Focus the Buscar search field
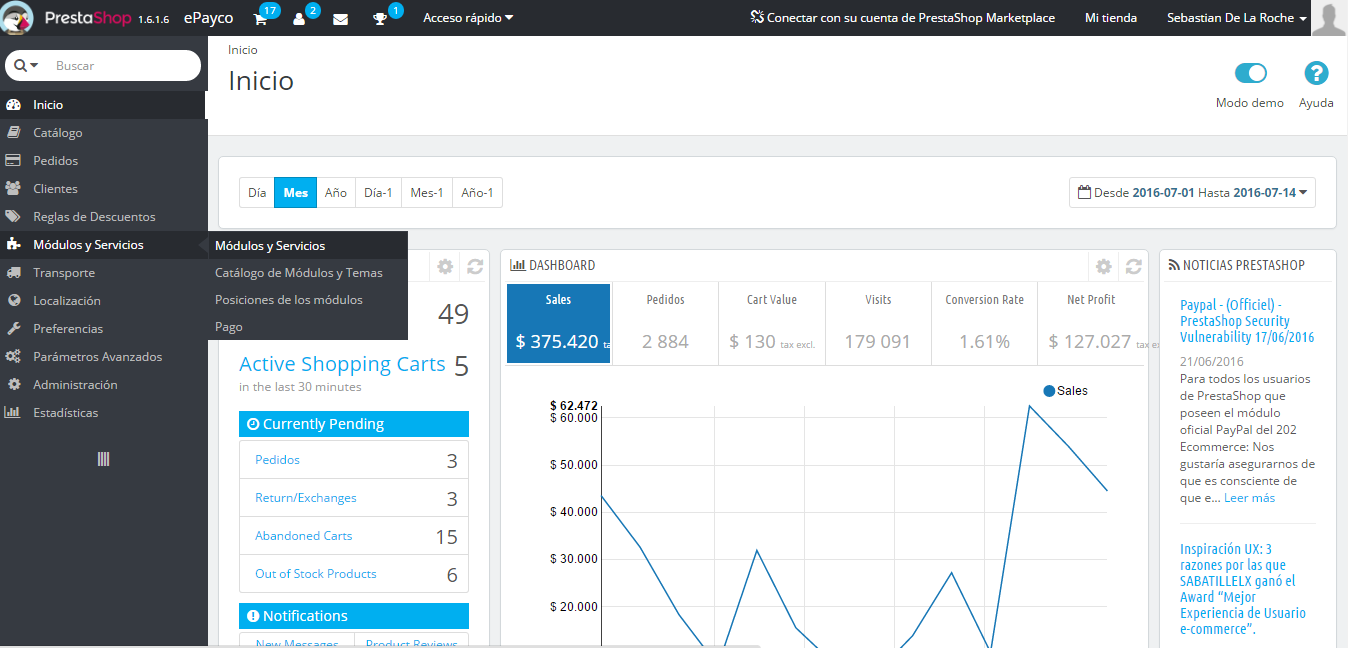Image resolution: width=1348 pixels, height=648 pixels. [x=122, y=65]
